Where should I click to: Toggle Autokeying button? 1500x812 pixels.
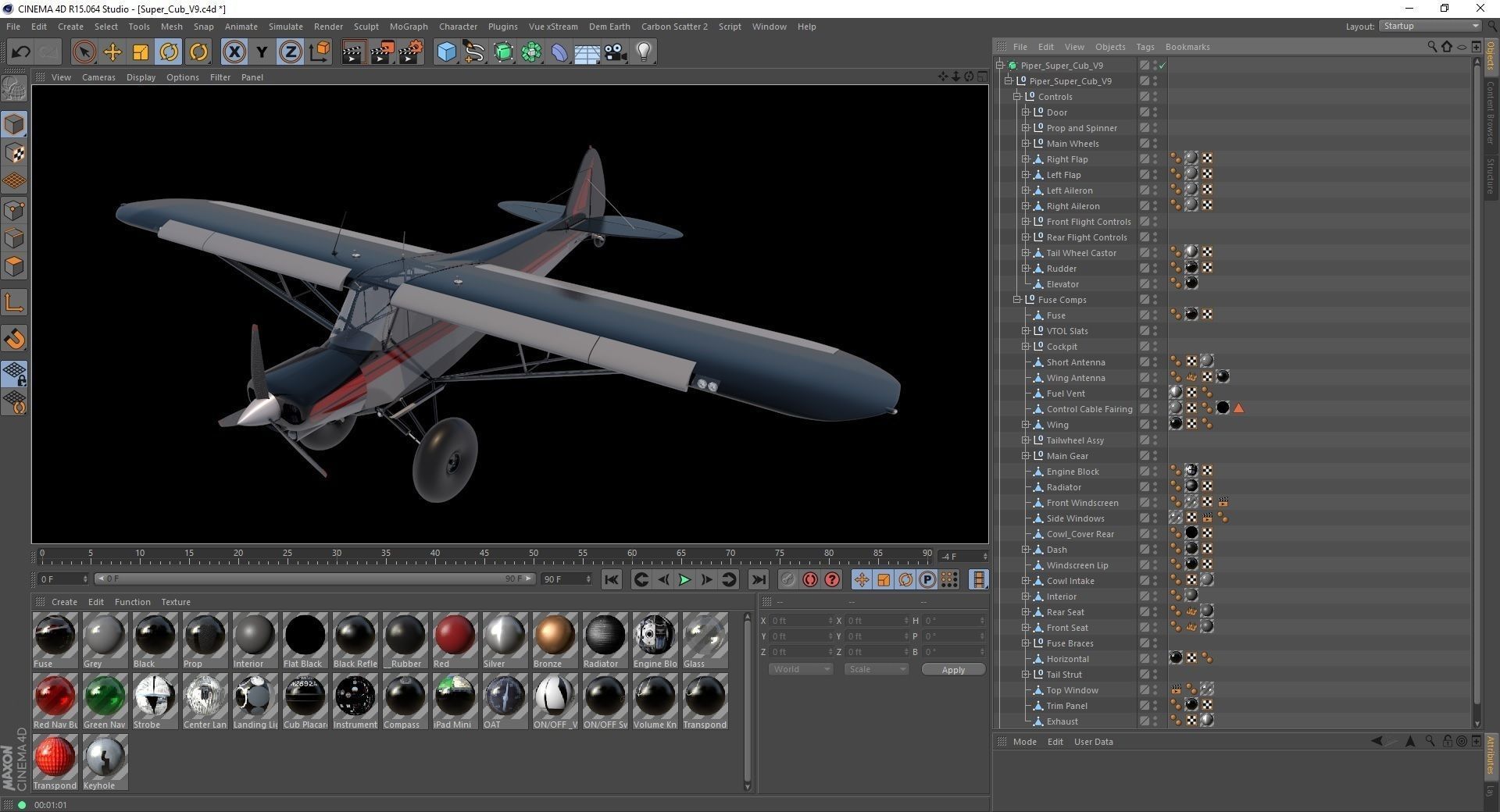point(810,579)
